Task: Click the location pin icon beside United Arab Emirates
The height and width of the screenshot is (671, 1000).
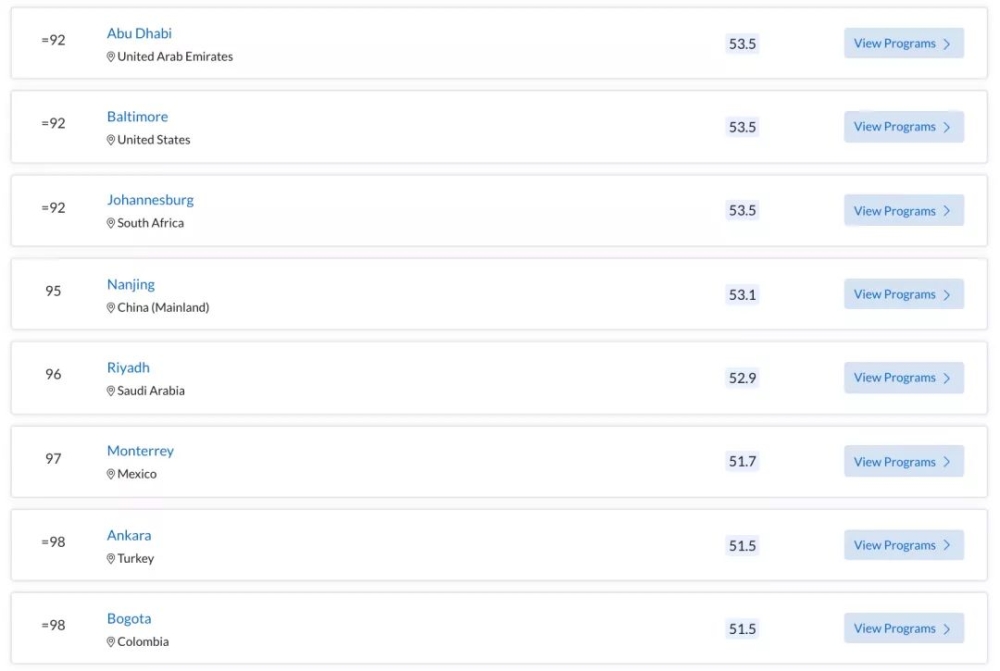Action: (x=110, y=57)
